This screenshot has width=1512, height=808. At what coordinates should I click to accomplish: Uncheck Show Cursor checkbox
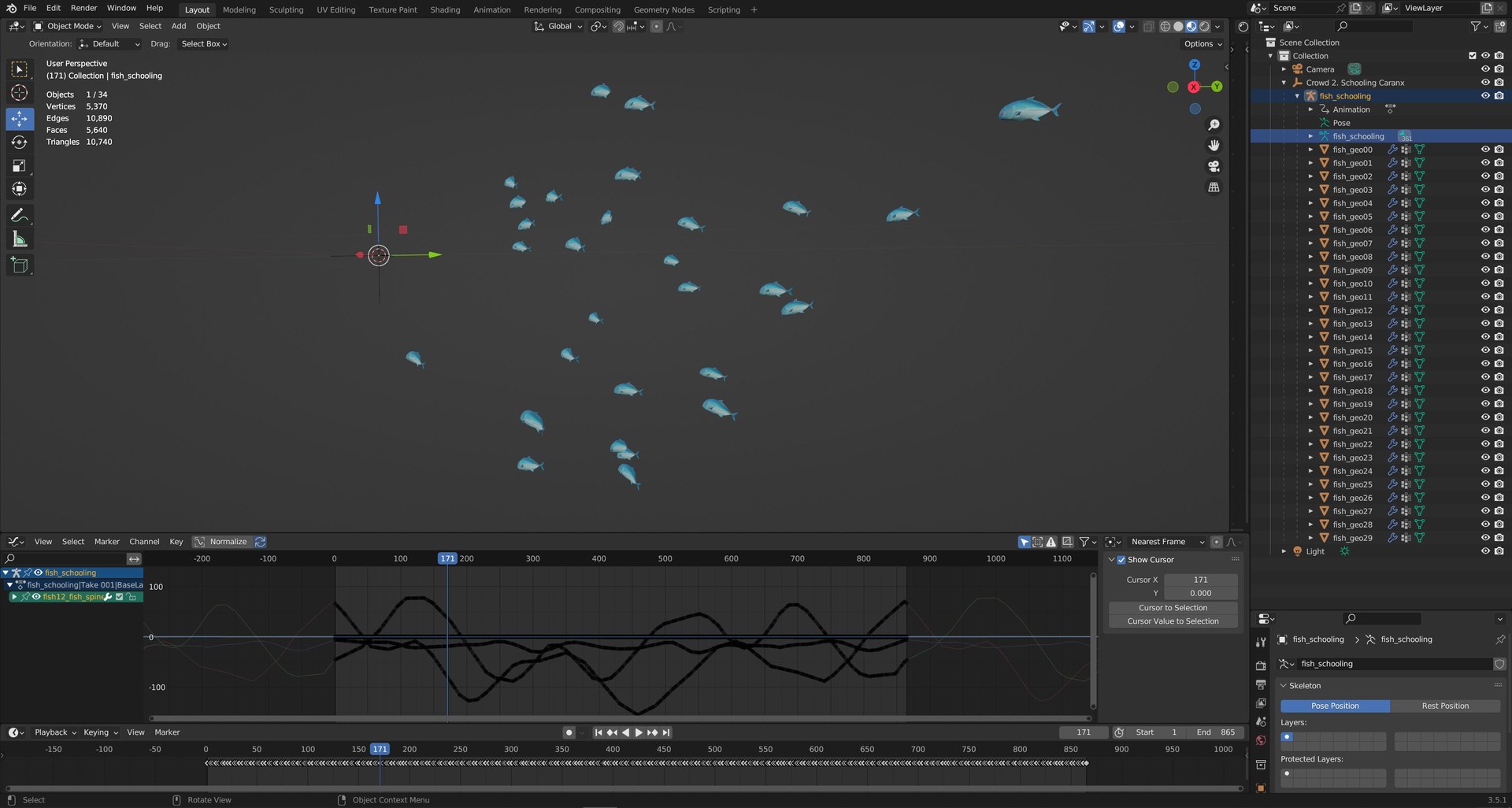pyautogui.click(x=1121, y=560)
